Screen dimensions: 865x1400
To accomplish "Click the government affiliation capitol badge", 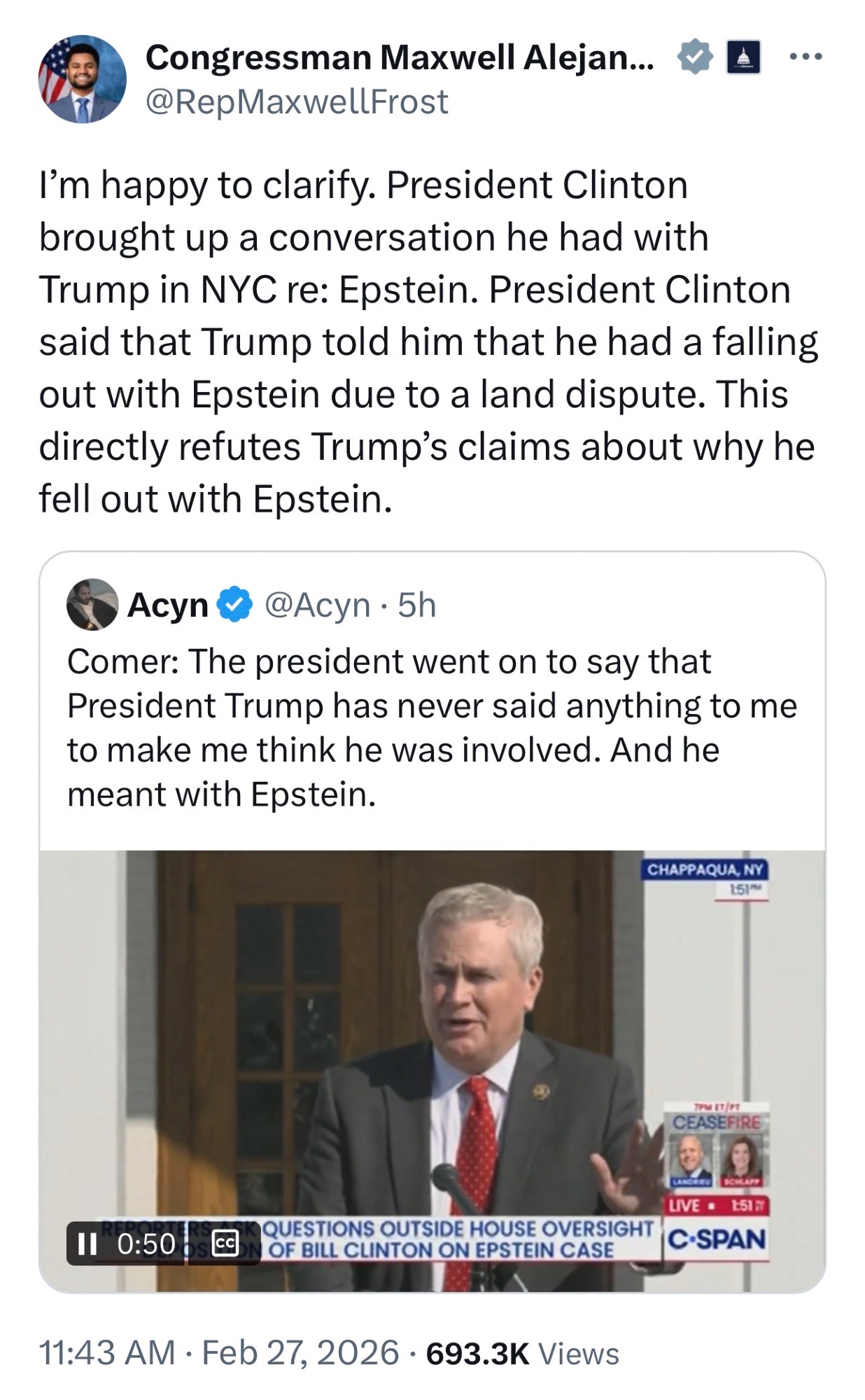I will click(743, 57).
